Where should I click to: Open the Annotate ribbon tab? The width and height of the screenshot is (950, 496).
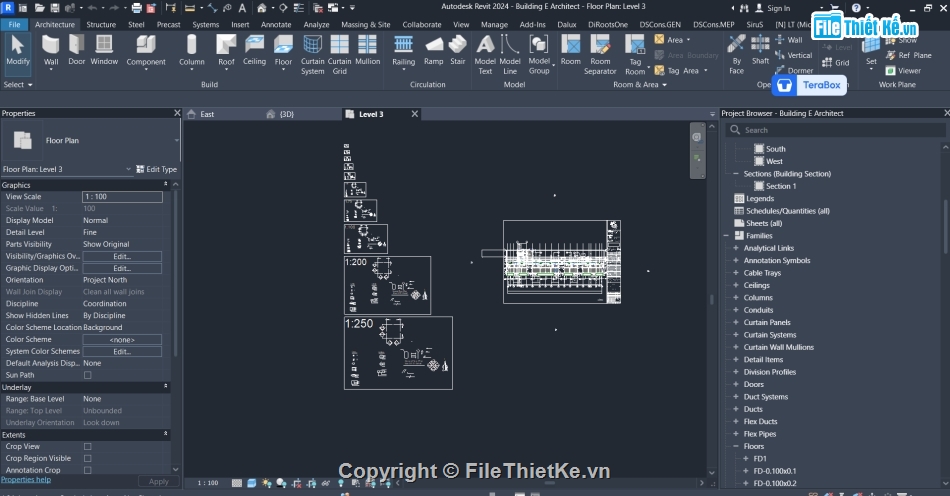276,25
